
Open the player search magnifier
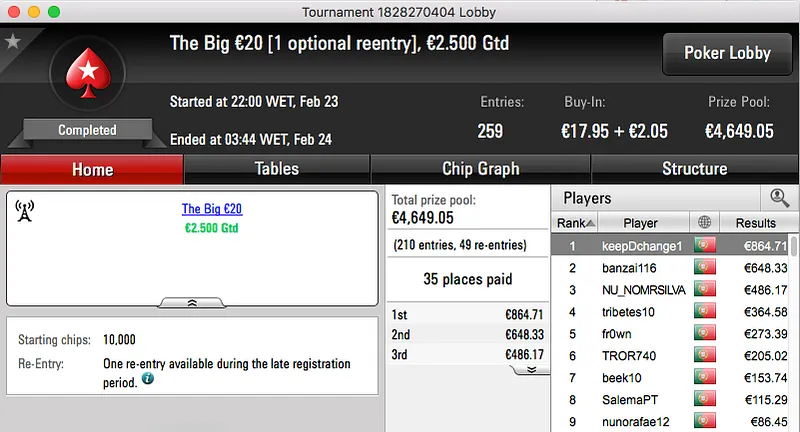coord(779,198)
